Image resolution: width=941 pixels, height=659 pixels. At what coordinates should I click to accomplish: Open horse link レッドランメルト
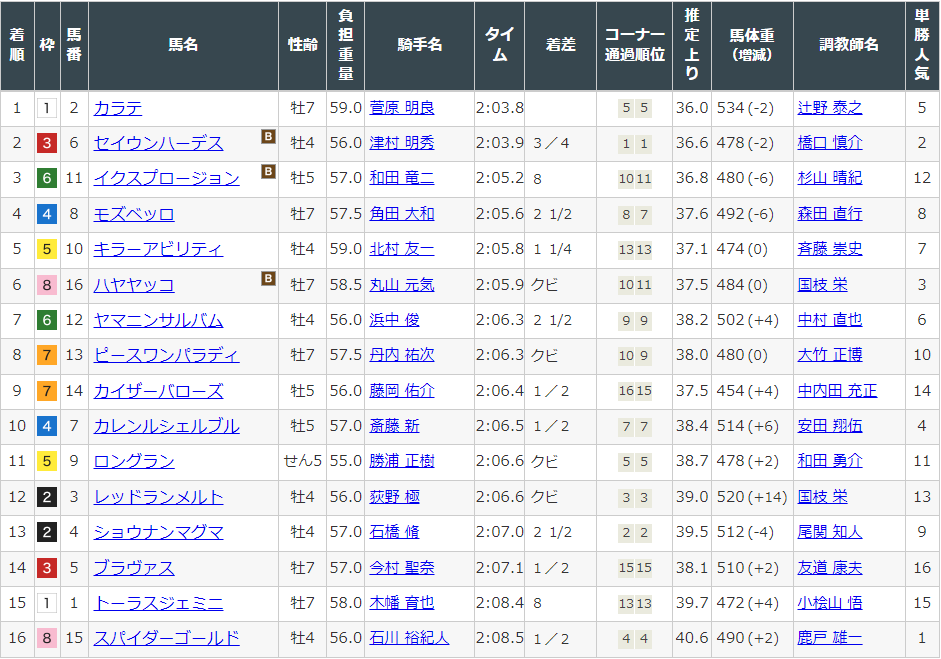pos(158,497)
